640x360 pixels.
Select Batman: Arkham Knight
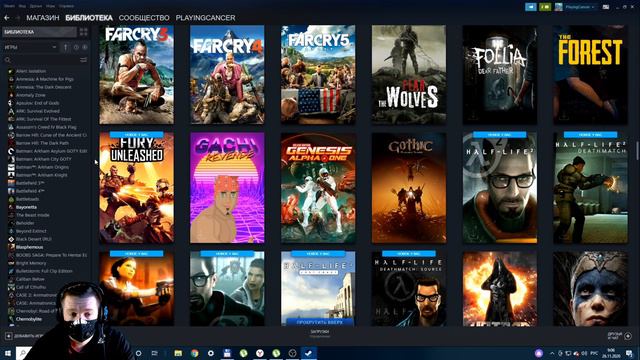(x=42, y=175)
